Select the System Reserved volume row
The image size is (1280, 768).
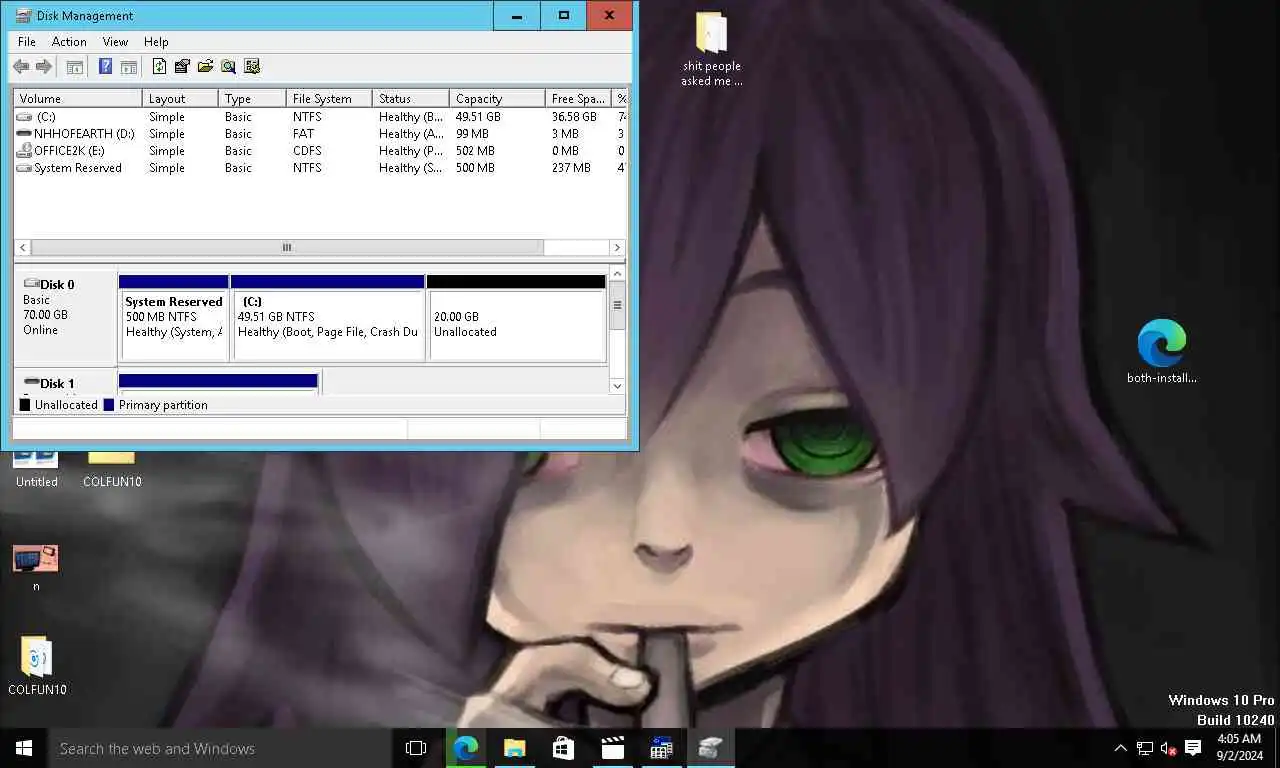[320, 168]
